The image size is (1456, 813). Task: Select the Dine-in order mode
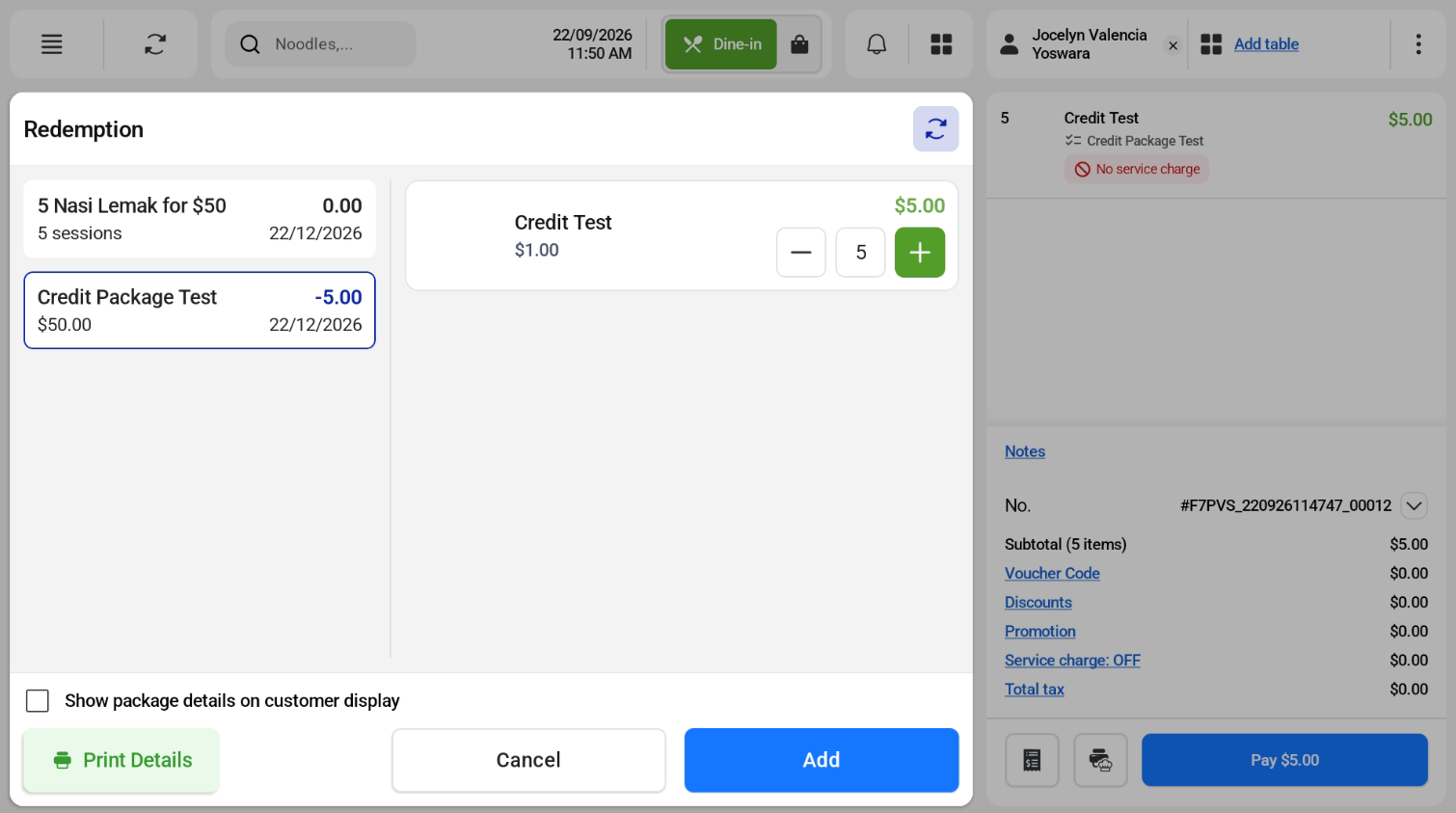pos(721,44)
